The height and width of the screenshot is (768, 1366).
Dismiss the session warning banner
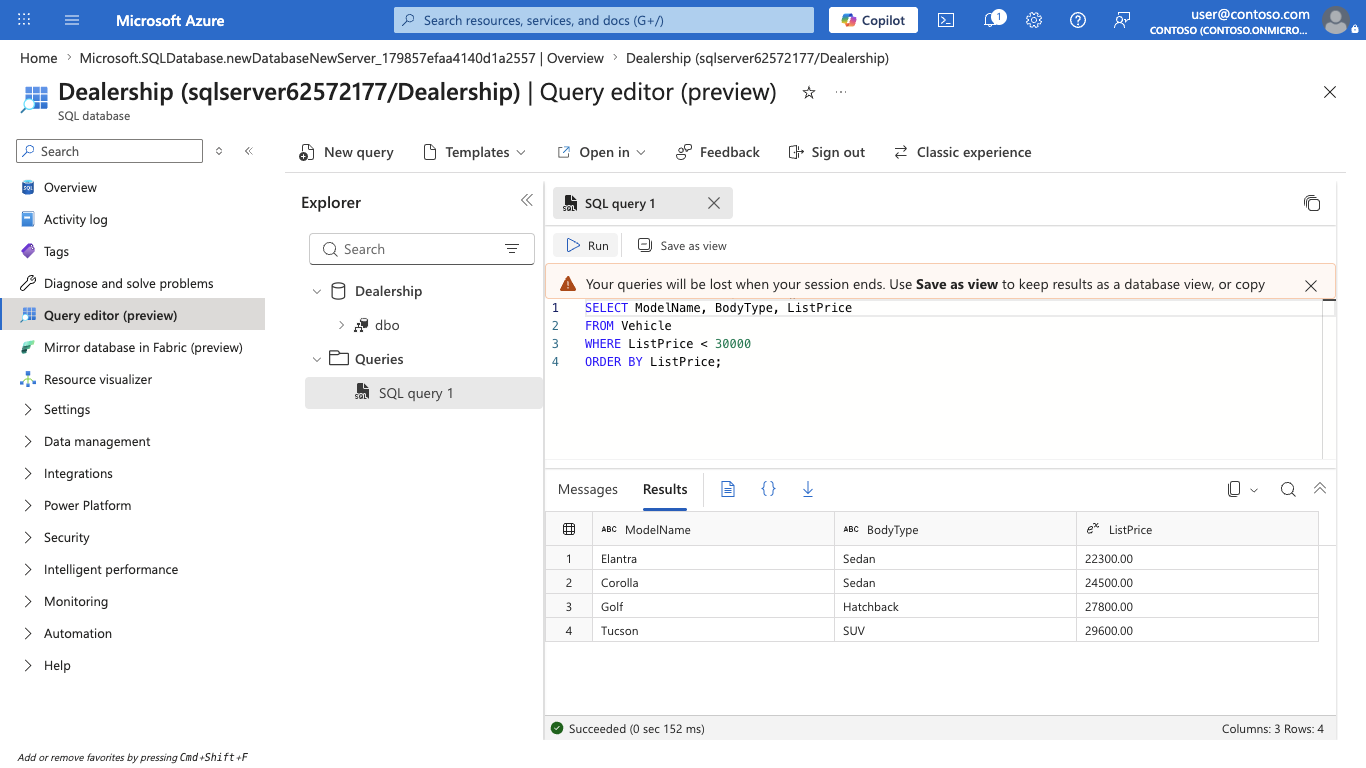point(1311,285)
